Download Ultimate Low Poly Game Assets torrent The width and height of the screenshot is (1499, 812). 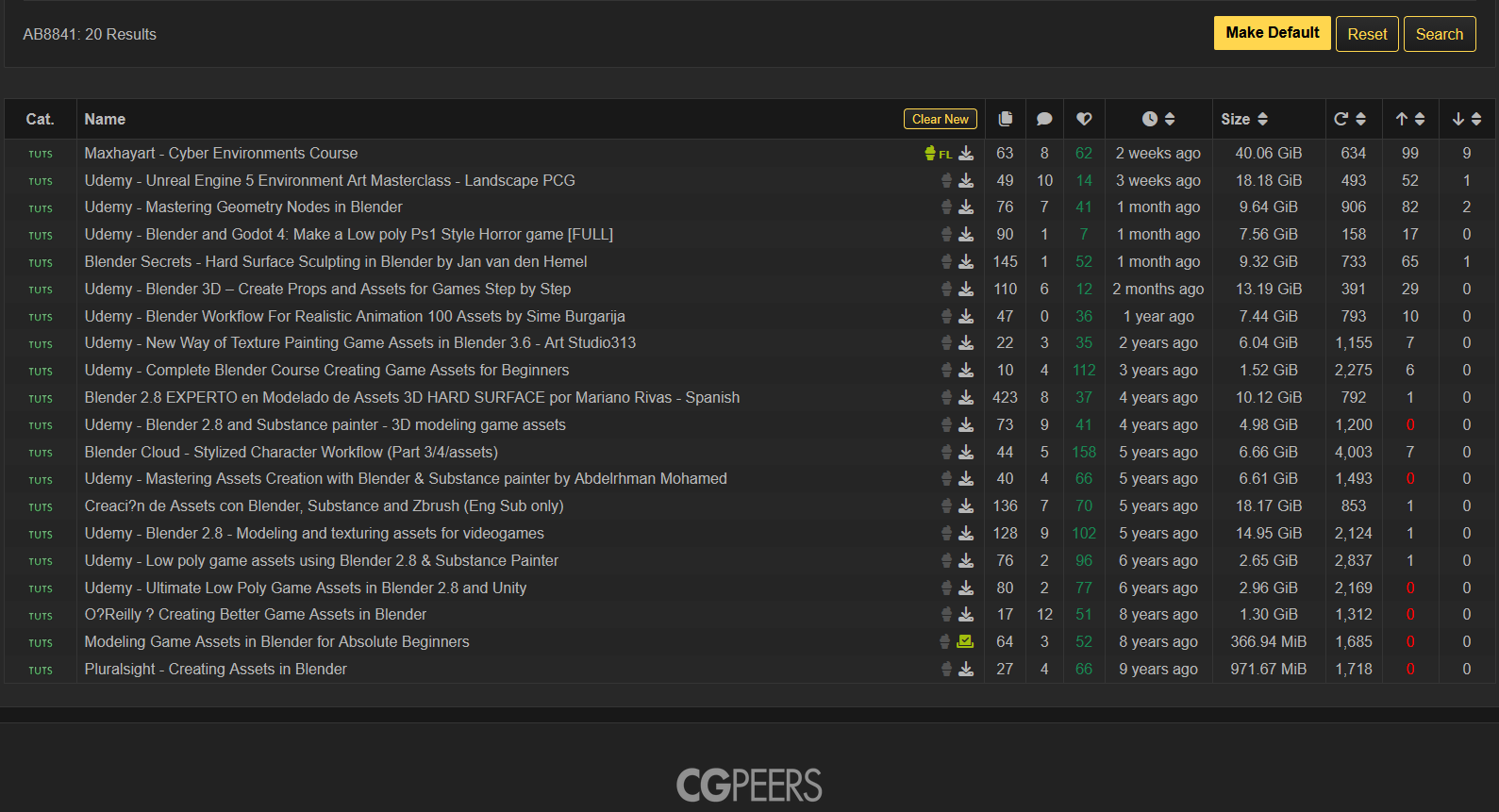coord(966,588)
